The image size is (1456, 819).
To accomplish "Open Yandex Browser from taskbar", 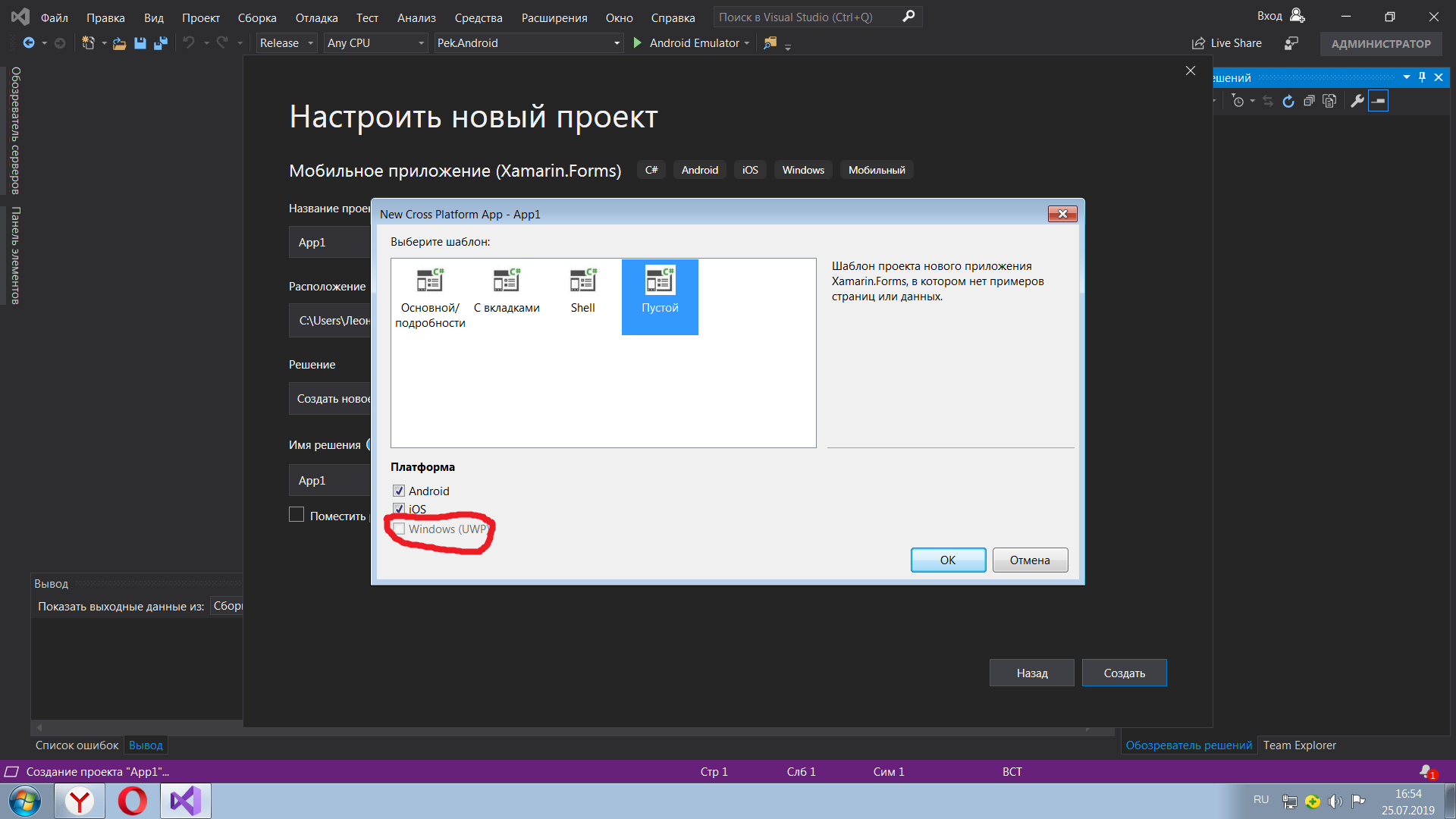I will (x=80, y=801).
